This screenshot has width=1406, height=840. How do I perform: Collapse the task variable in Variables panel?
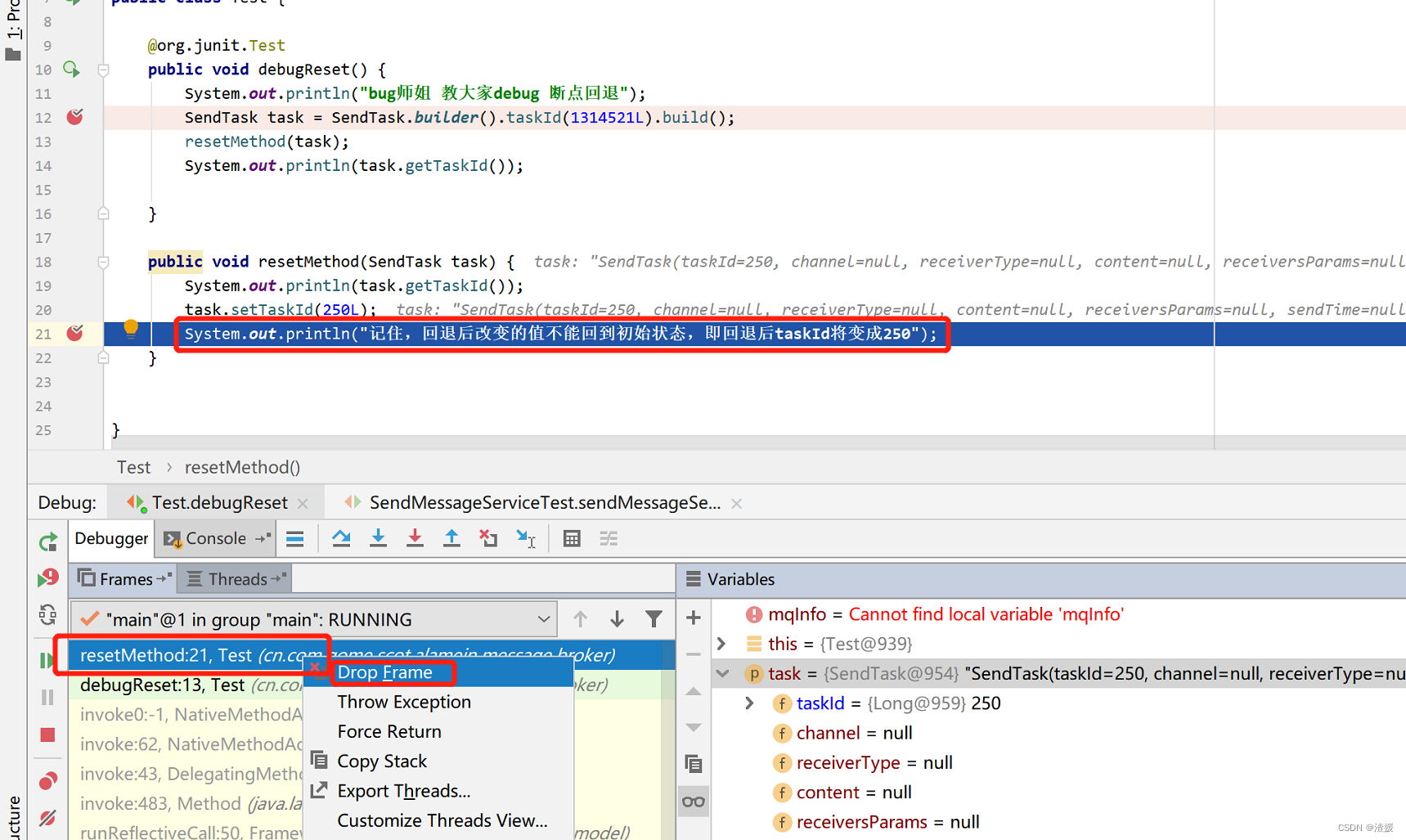(723, 673)
